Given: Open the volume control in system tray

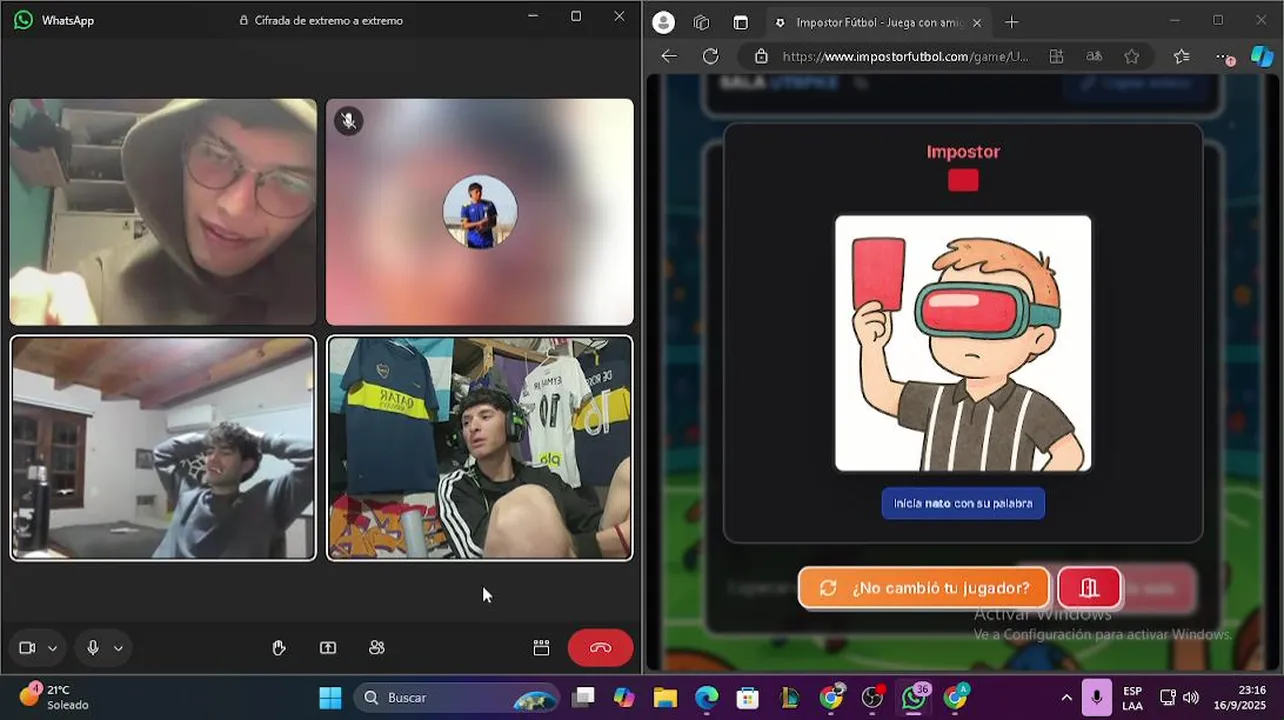Looking at the screenshot, I should point(1191,698).
